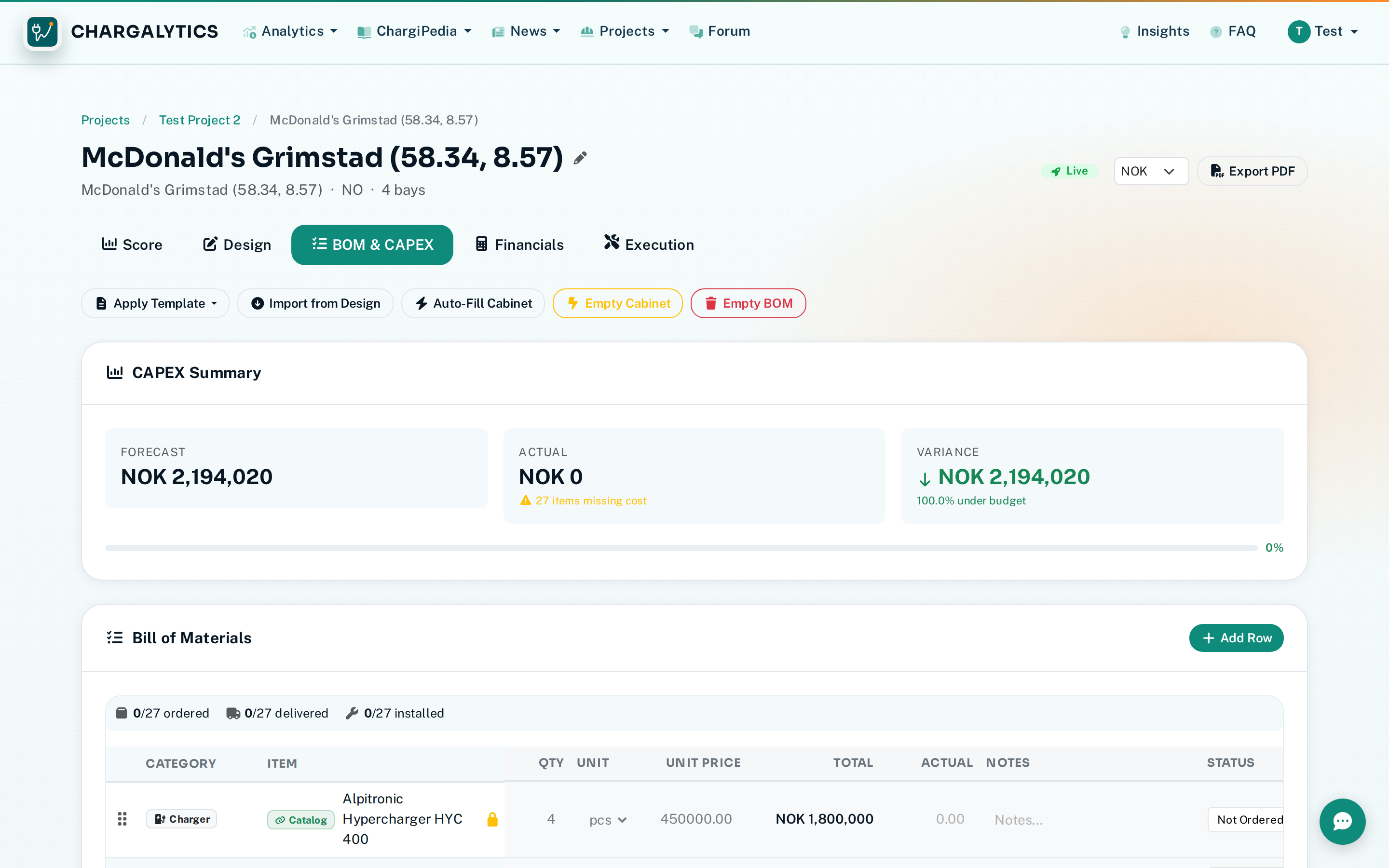The image size is (1389, 868).
Task: Click the 0% progress label
Action: coord(1274,548)
